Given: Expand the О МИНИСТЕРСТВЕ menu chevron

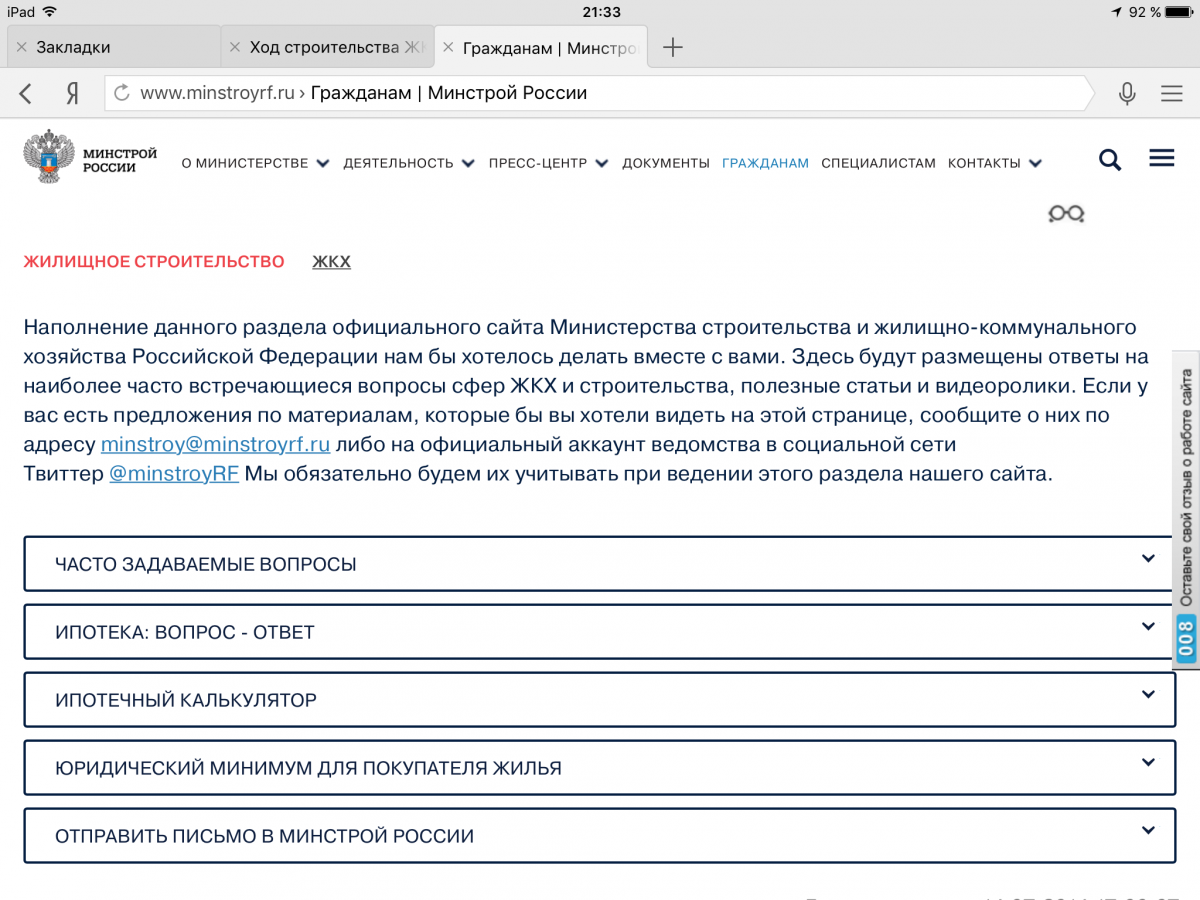Looking at the screenshot, I should [322, 163].
